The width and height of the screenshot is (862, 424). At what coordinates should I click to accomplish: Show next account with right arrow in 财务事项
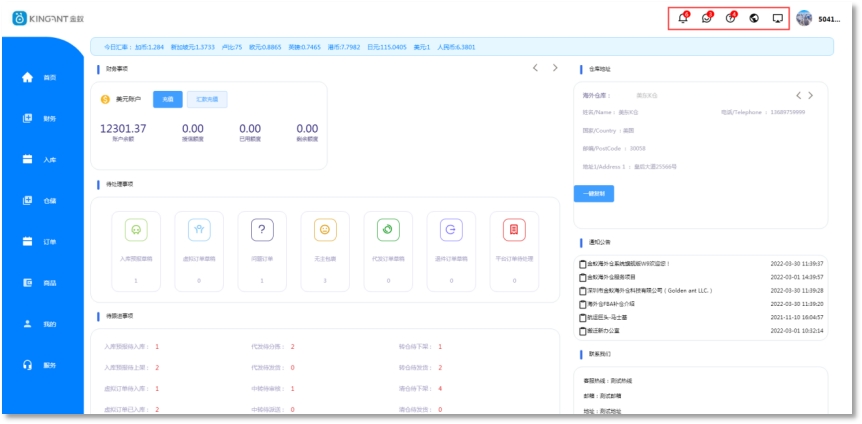point(555,68)
